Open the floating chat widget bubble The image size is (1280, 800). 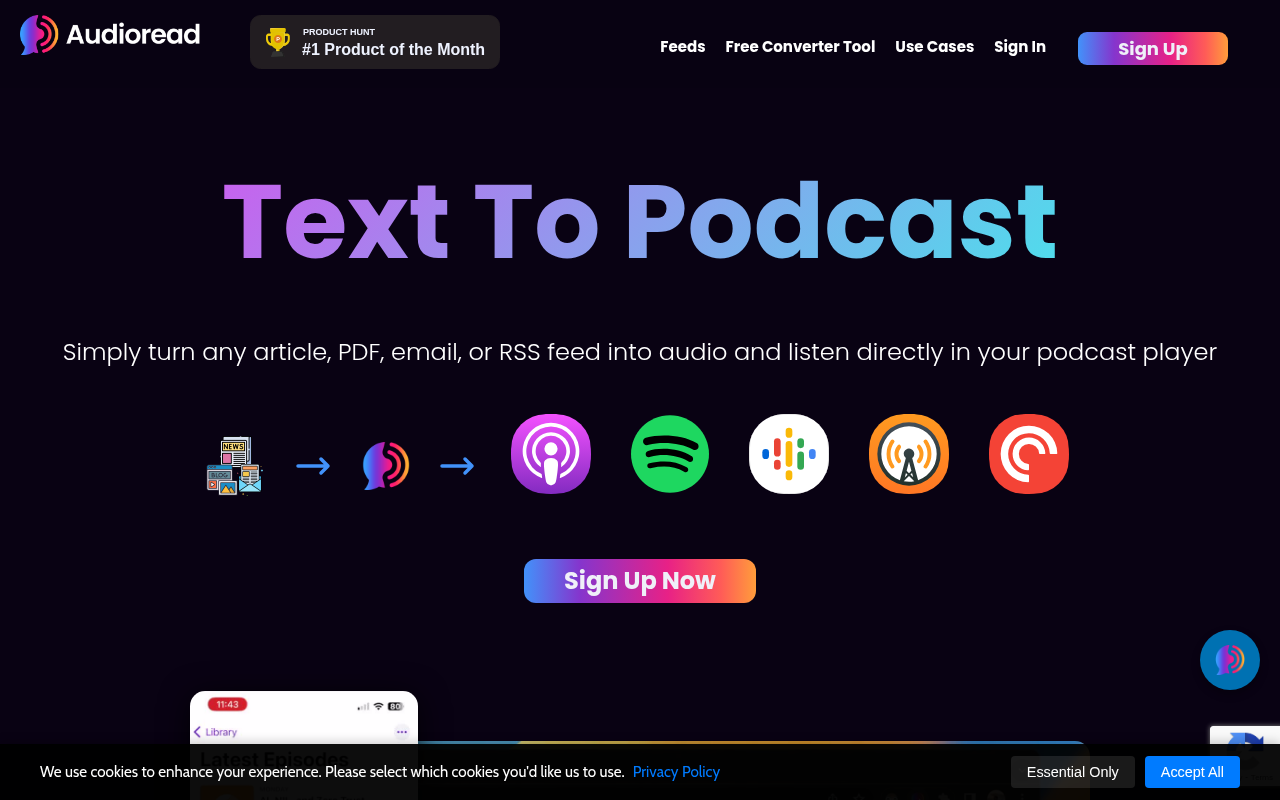pyautogui.click(x=1229, y=660)
